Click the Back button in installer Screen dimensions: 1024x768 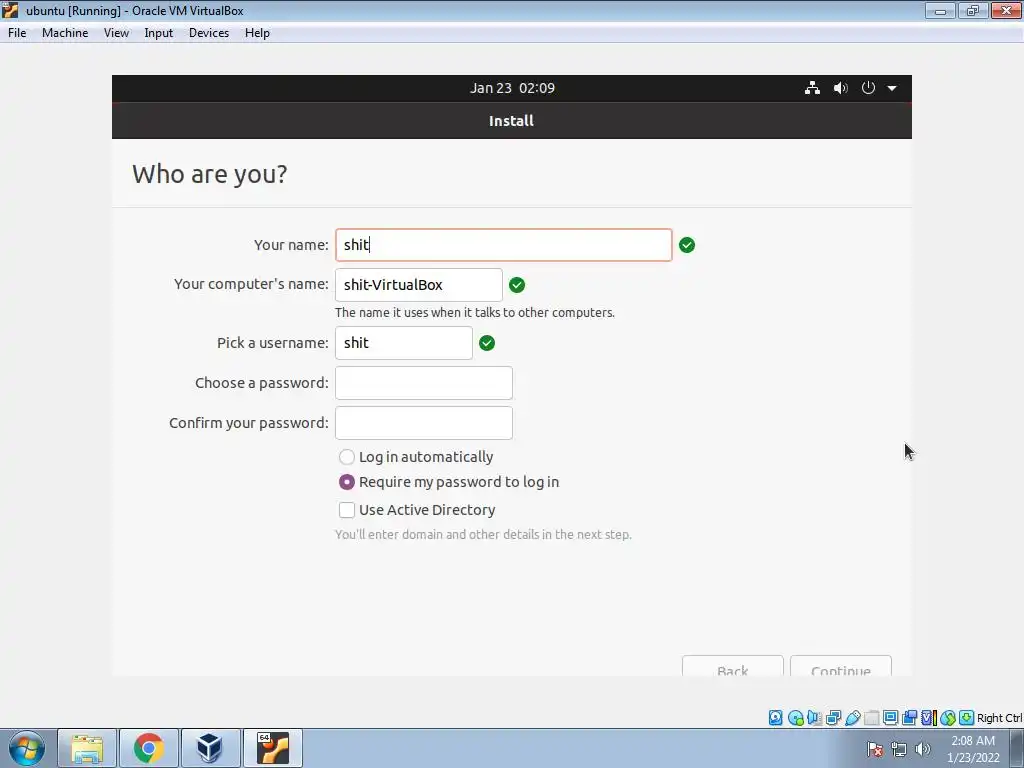(733, 666)
